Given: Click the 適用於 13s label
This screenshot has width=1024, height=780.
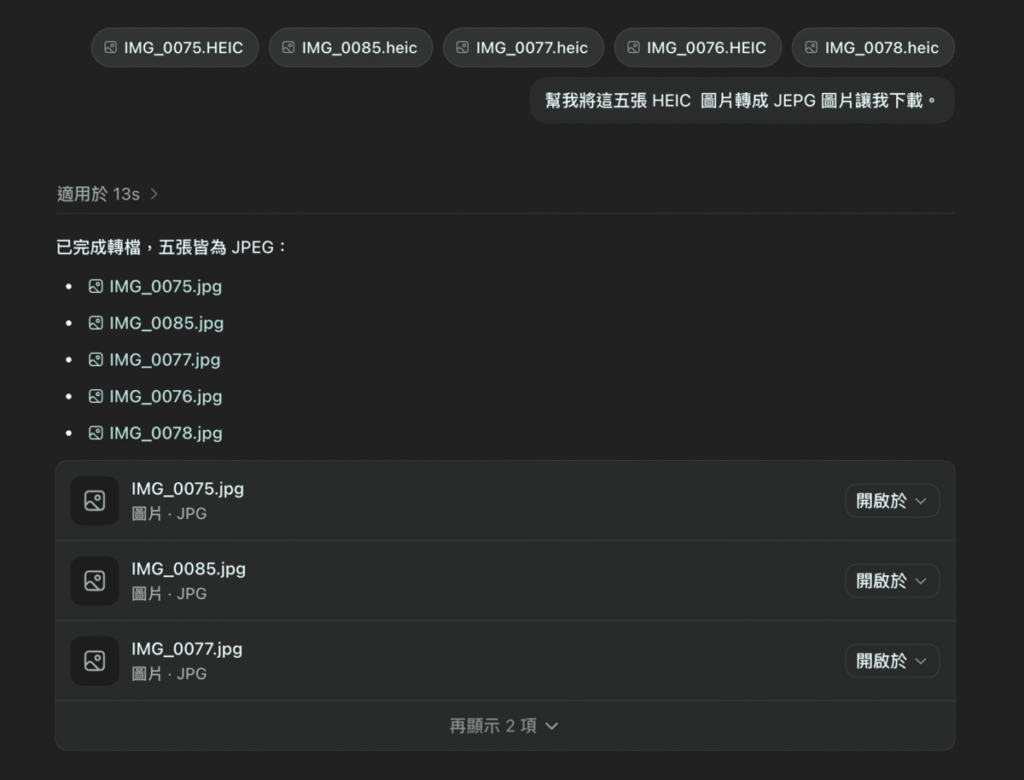Looking at the screenshot, I should tap(99, 194).
